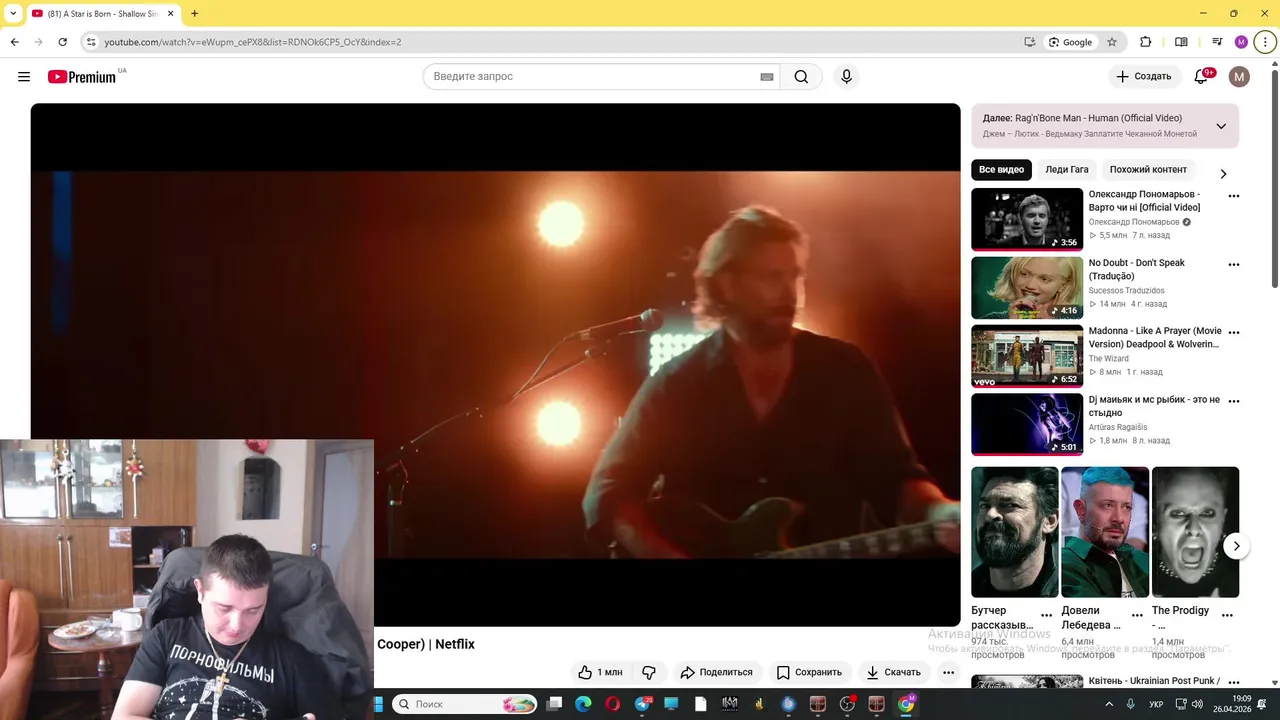Open more options for Бутчер short
Image resolution: width=1280 pixels, height=720 pixels.
[x=1046, y=616]
